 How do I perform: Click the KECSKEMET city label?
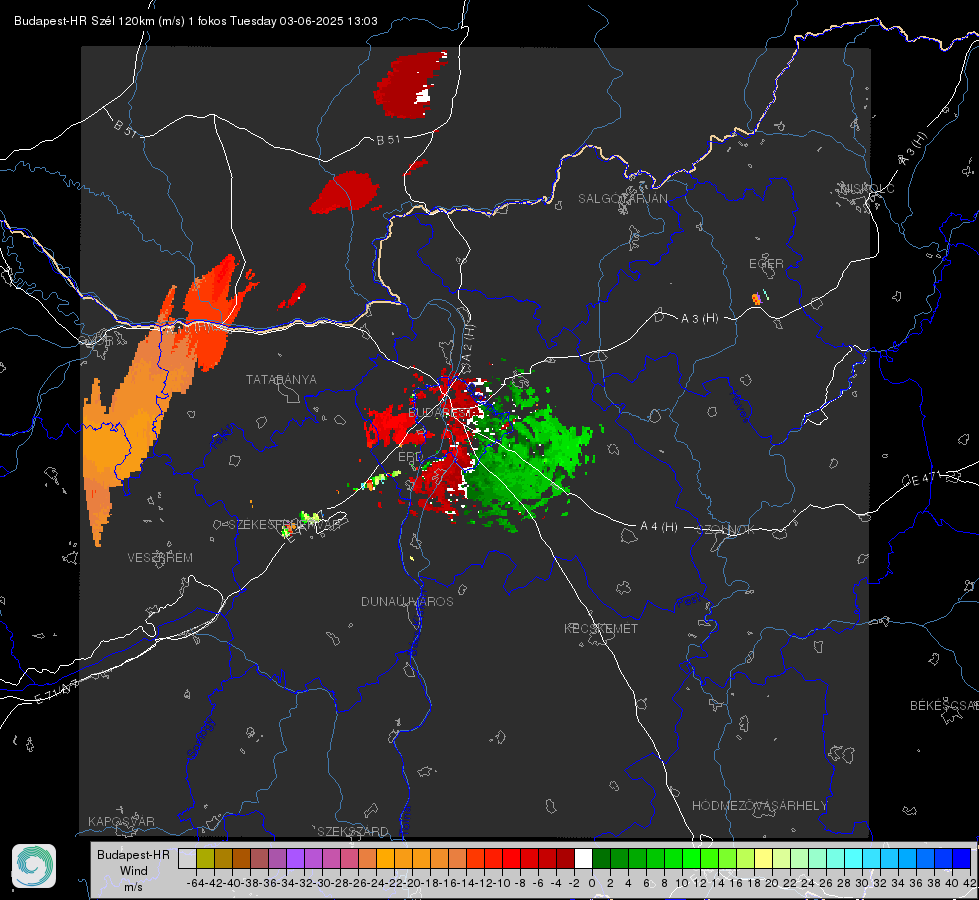601,628
